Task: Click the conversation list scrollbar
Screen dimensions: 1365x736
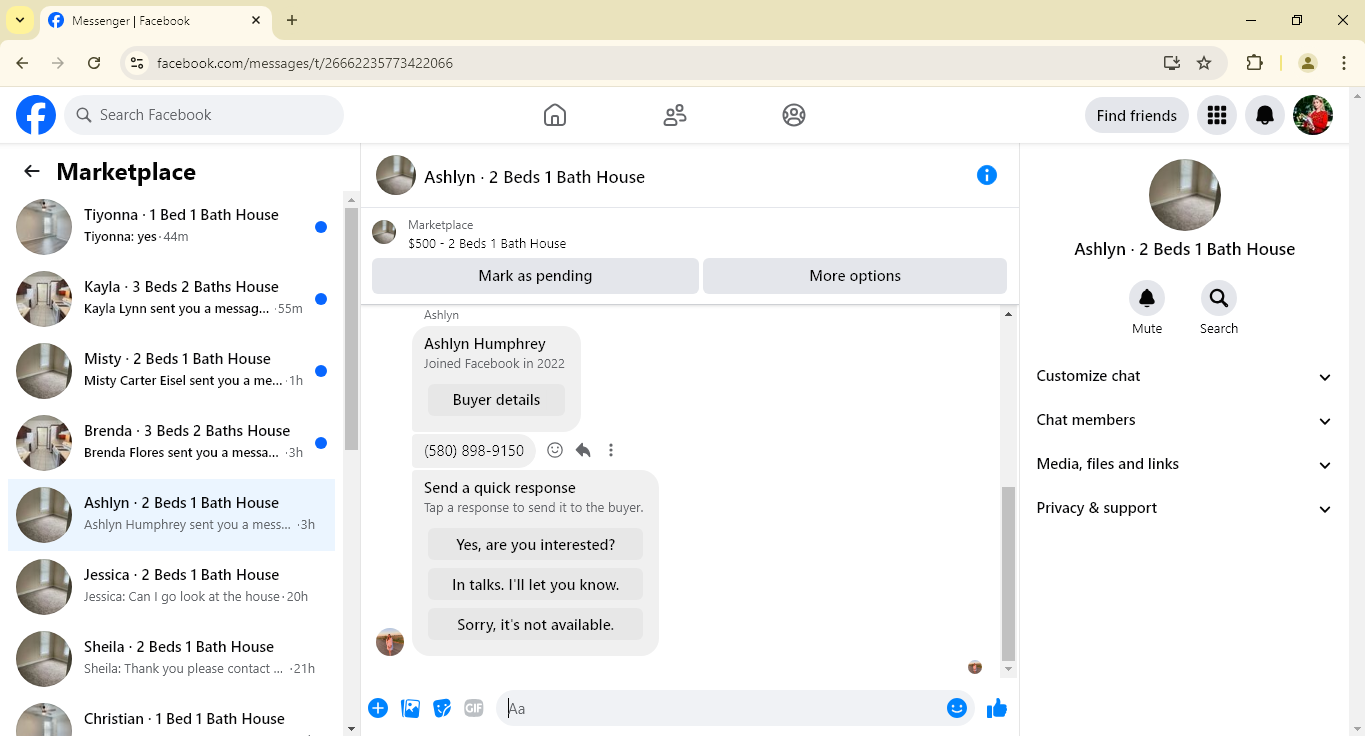Action: [351, 328]
